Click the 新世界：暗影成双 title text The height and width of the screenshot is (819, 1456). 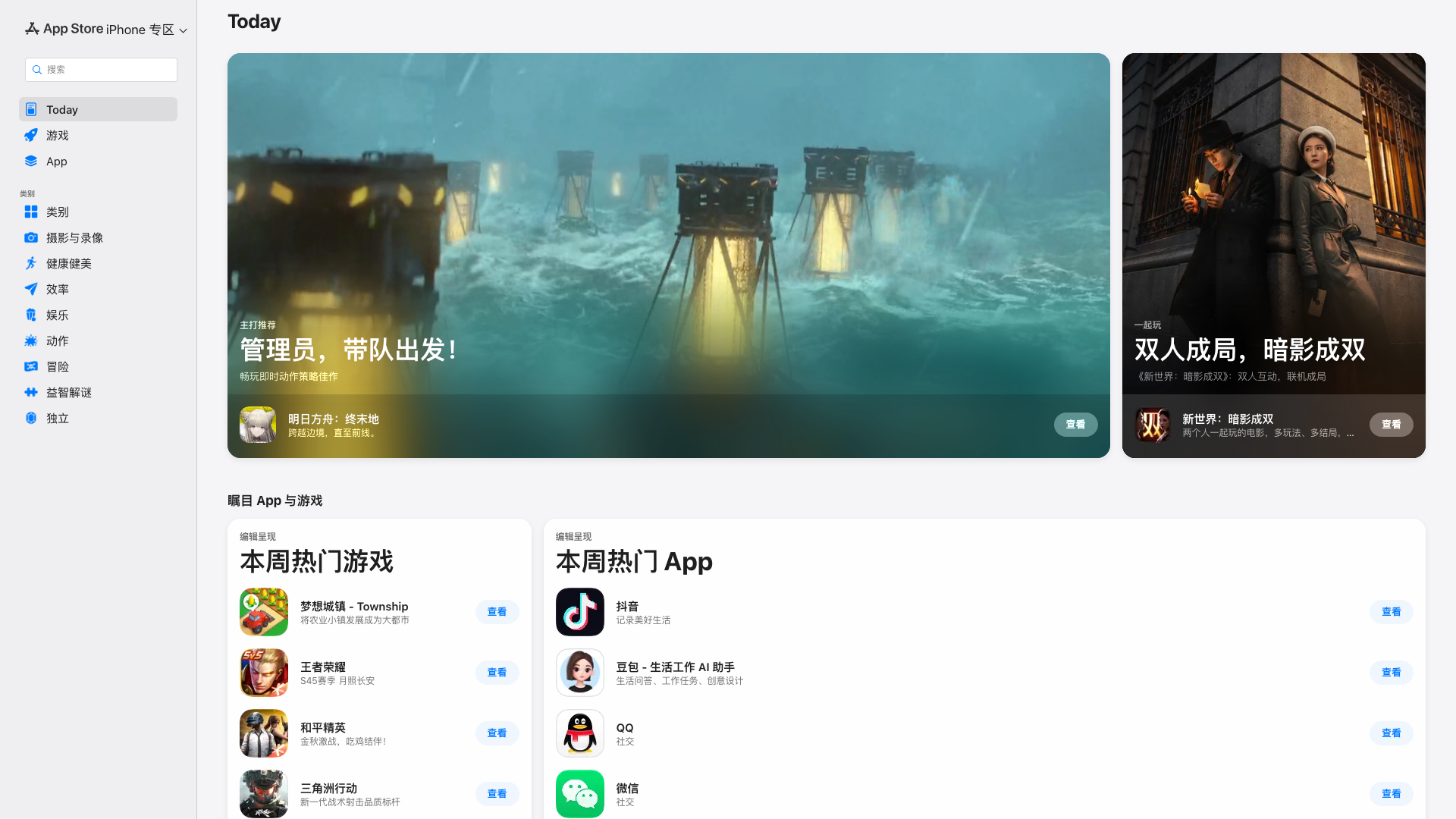[x=1228, y=419]
